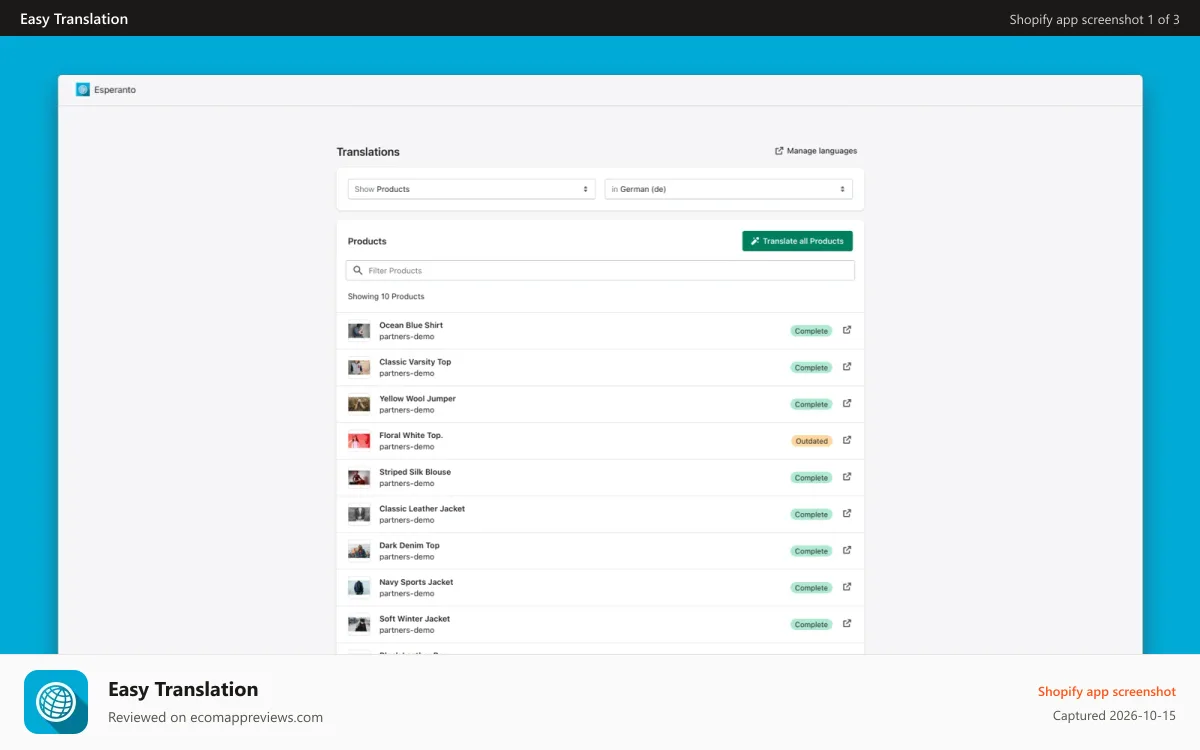This screenshot has height=750, width=1200.
Task: Open the Ocean Blue Shirt product name
Action: point(411,325)
